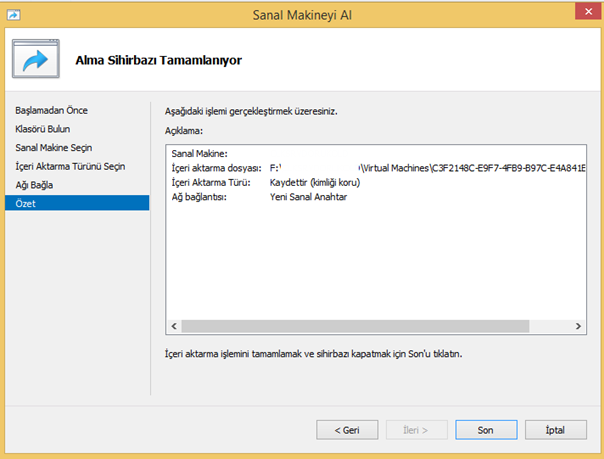Viewport: 604px width, 459px height.
Task: Click the Kaydettir (kimliği koru) value
Action: [315, 183]
